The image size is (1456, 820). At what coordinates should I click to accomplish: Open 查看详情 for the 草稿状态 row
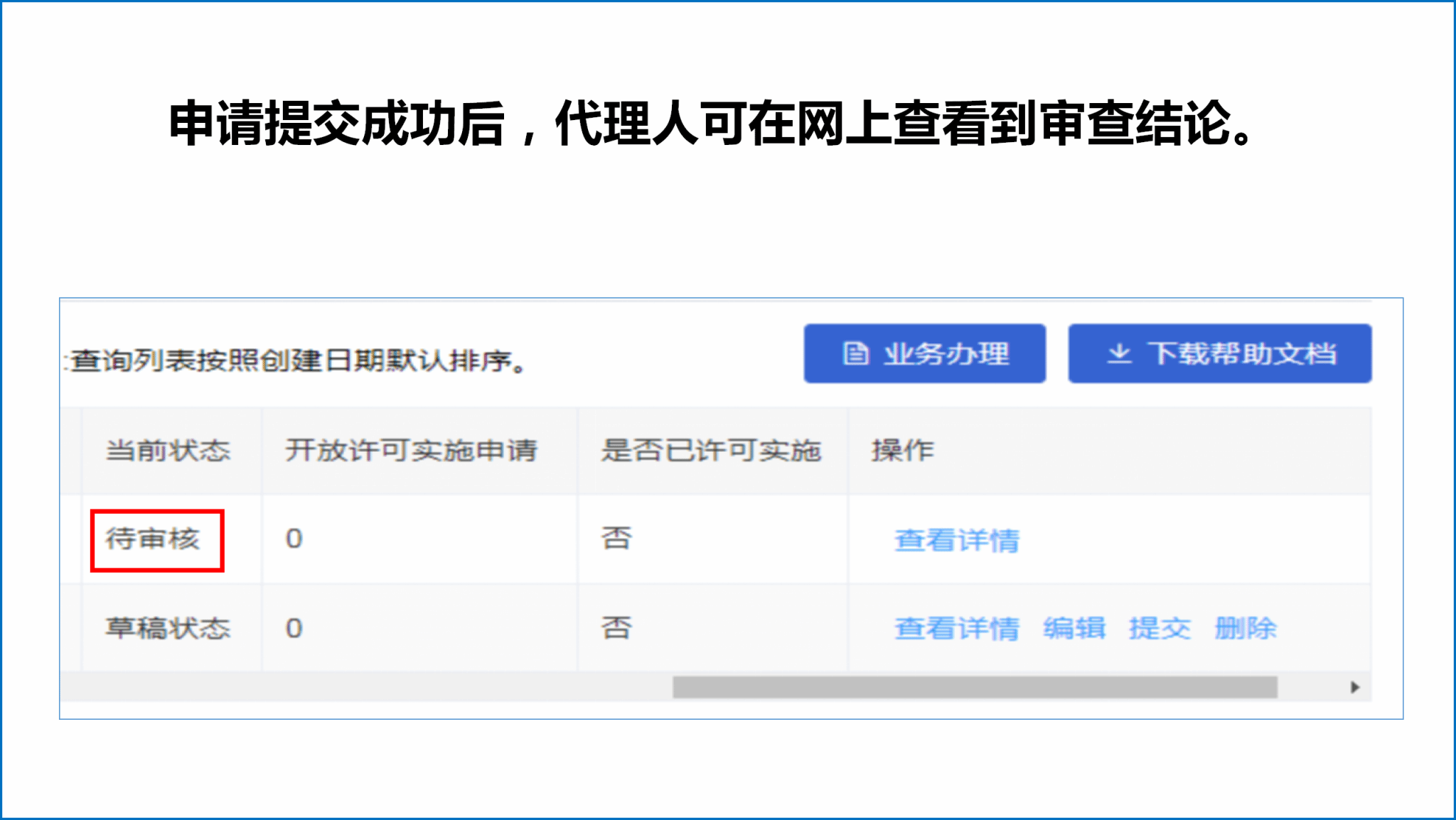[x=956, y=628]
